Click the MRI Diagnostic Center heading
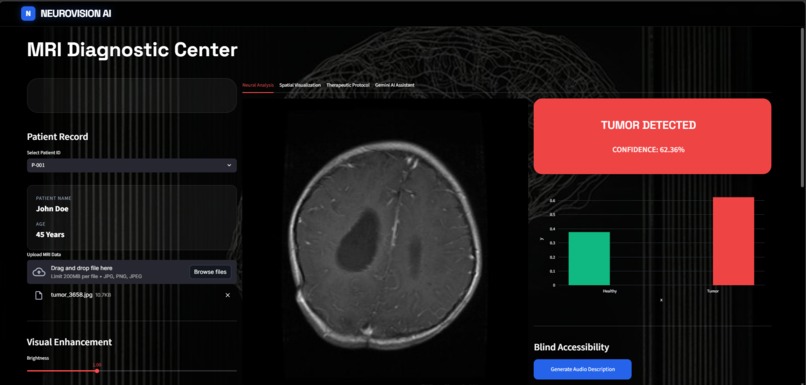The height and width of the screenshot is (385, 806). point(132,50)
